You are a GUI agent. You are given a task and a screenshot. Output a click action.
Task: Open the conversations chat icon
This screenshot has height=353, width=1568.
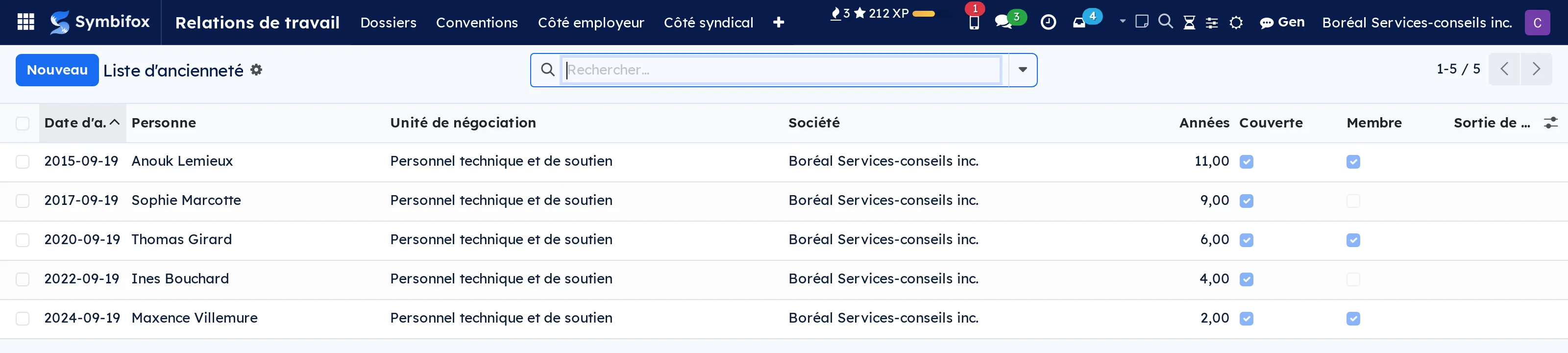click(x=1003, y=23)
